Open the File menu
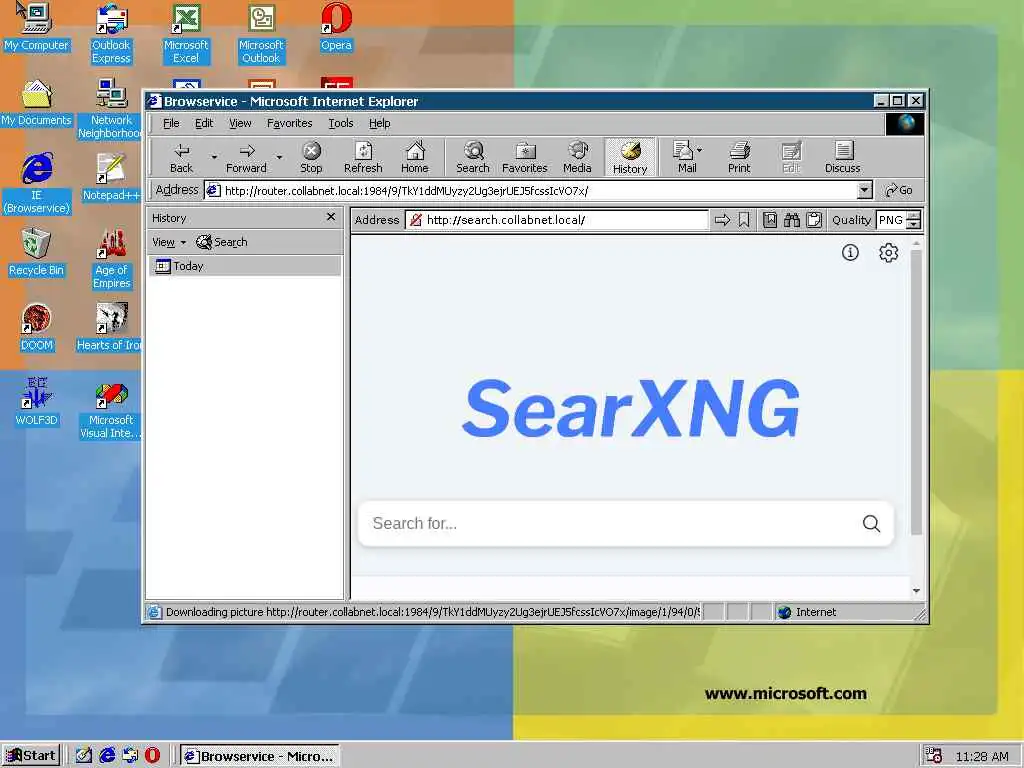The height and width of the screenshot is (768, 1024). pos(171,123)
